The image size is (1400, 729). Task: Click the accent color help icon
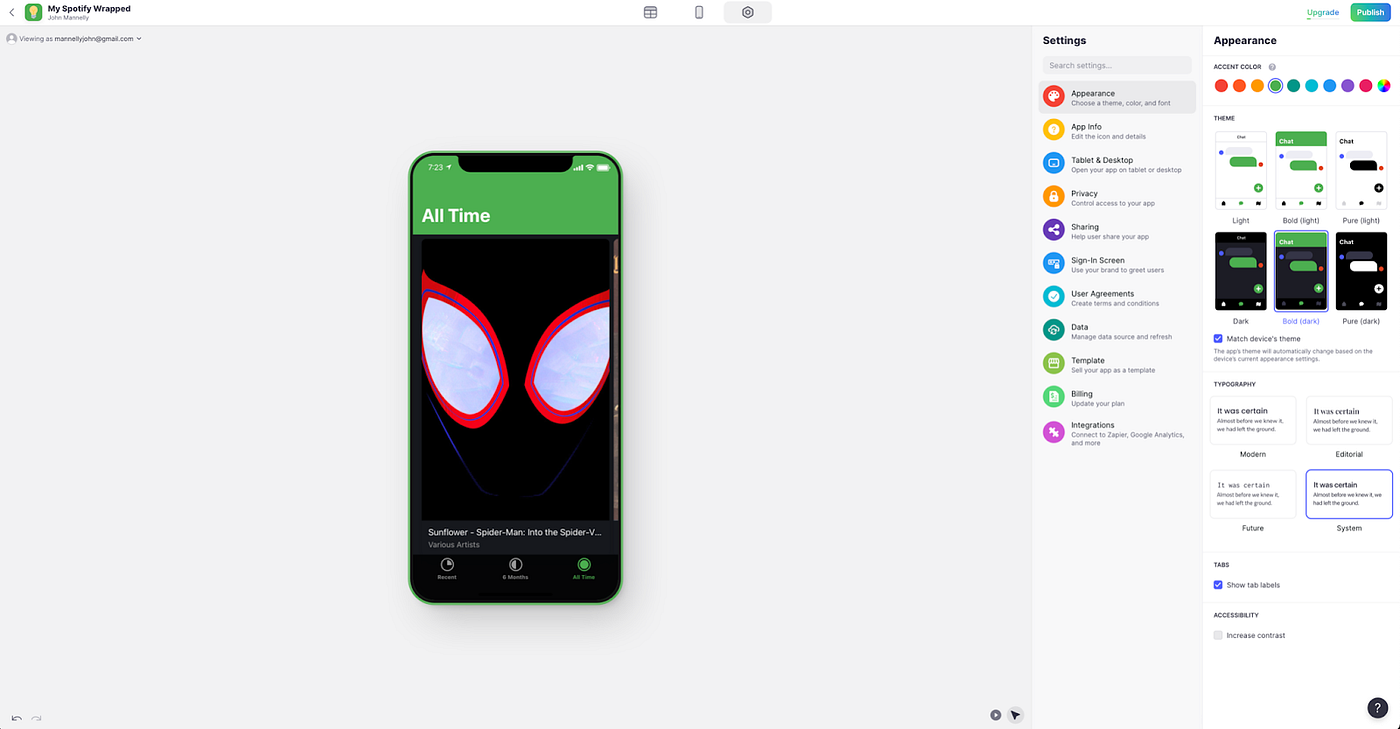click(1272, 67)
